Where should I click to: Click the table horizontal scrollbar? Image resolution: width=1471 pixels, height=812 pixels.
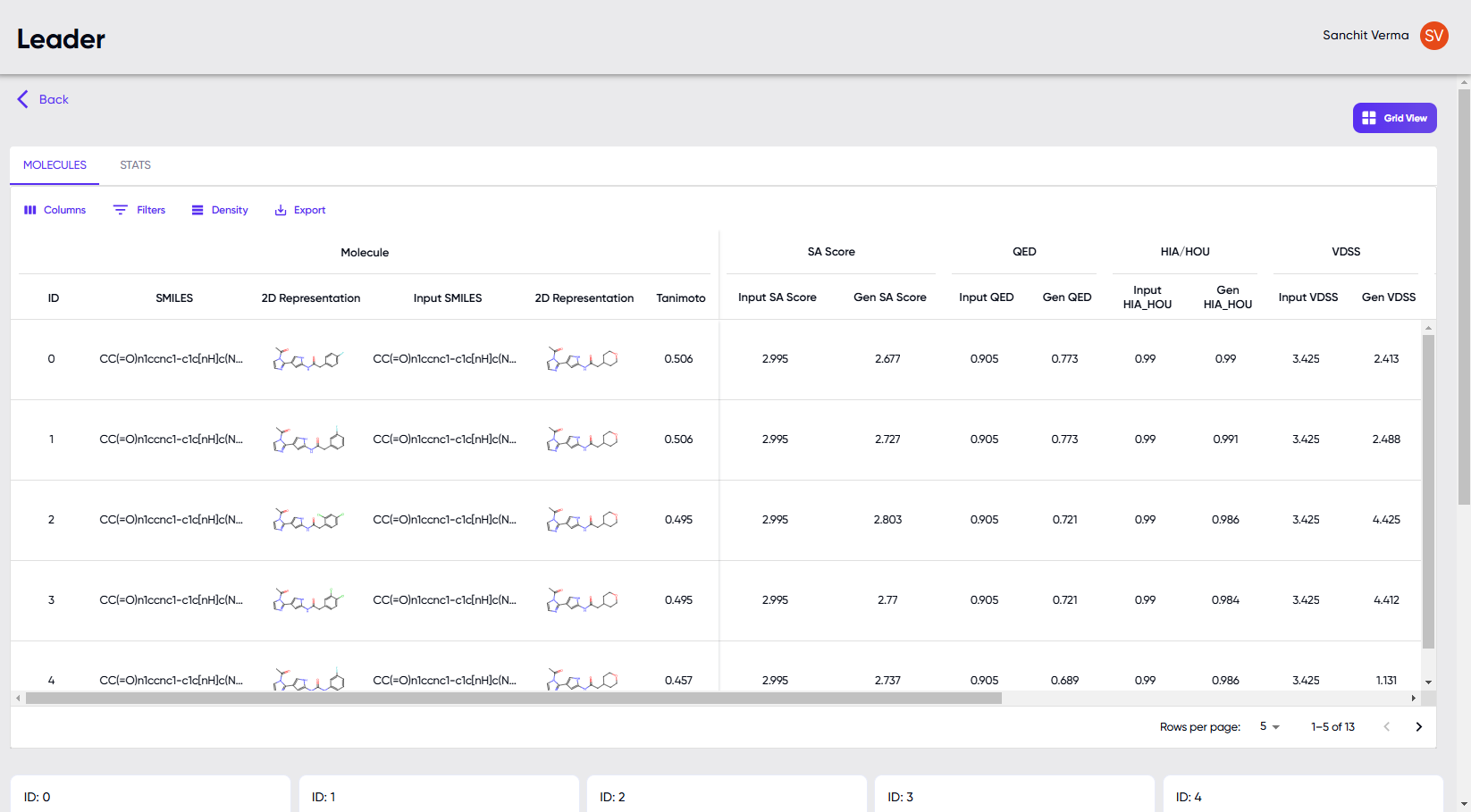513,699
